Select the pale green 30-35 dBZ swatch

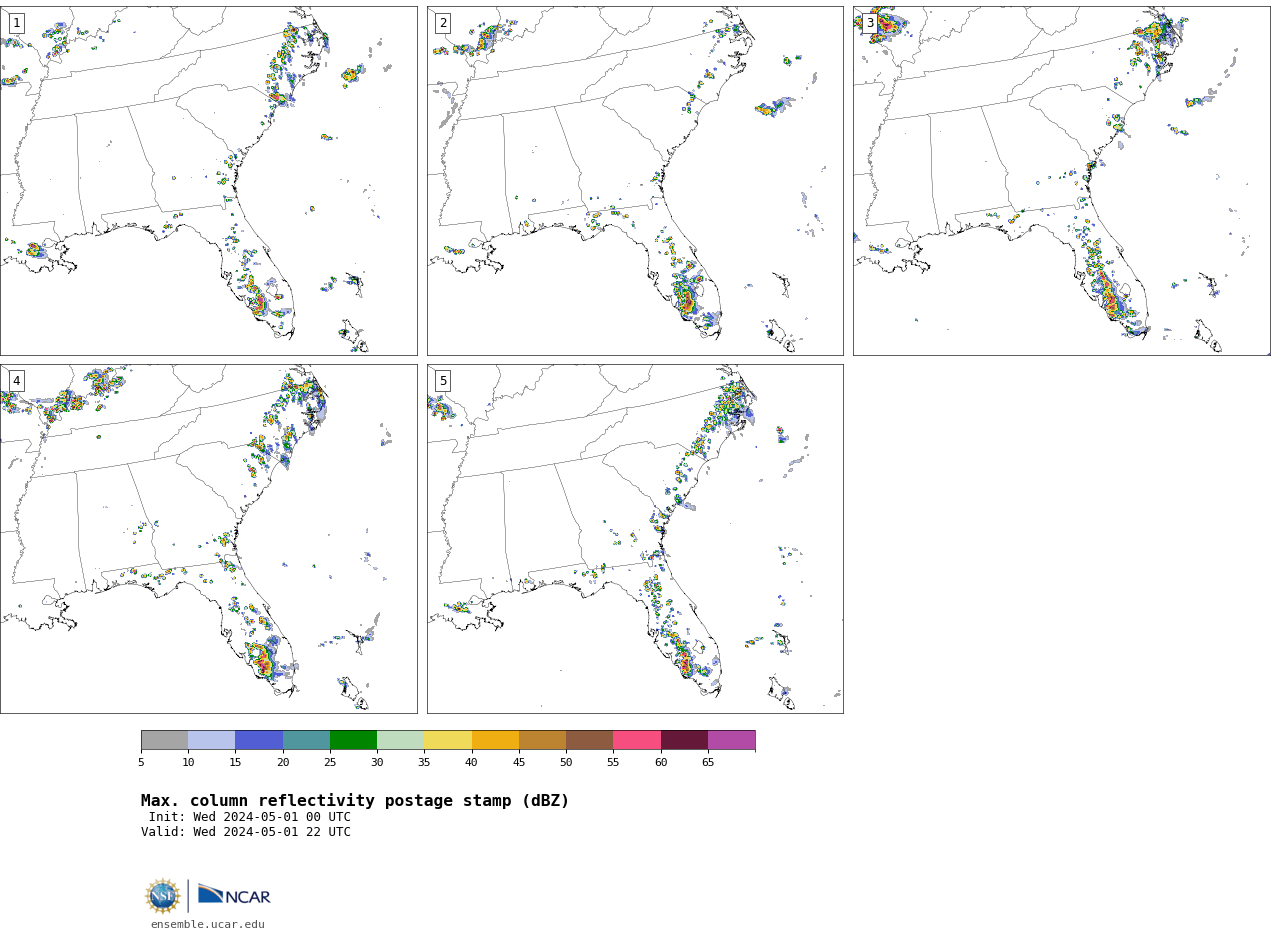[x=401, y=740]
